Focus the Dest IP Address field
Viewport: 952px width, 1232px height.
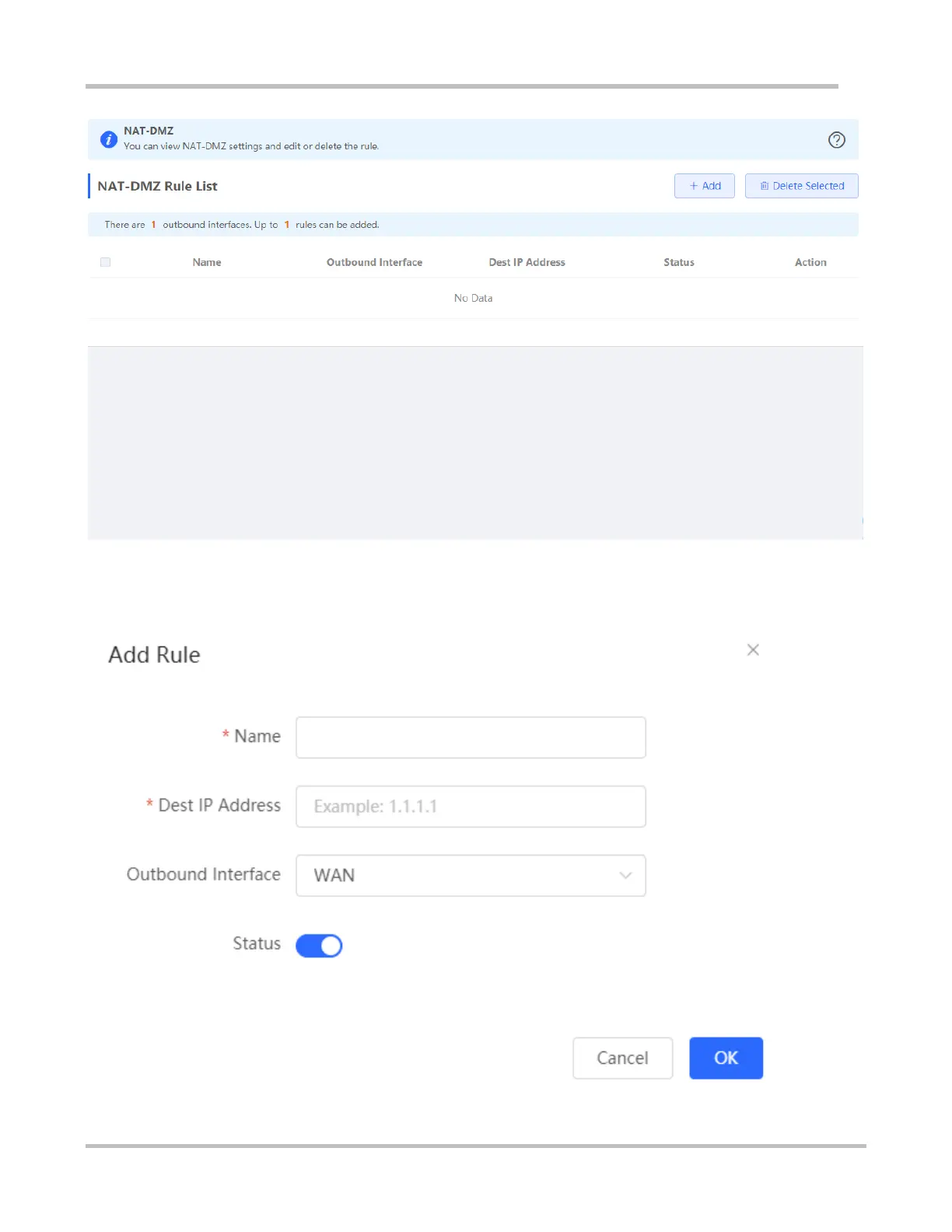pos(470,806)
